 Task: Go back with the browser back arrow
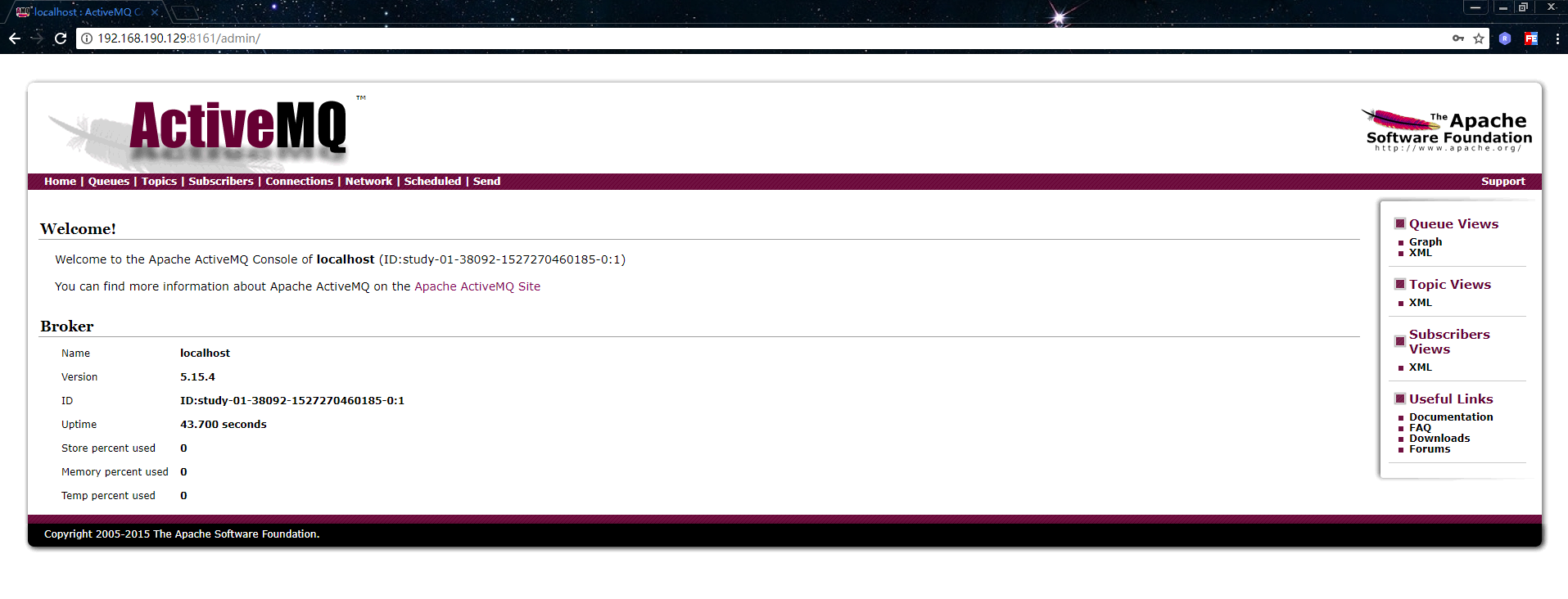[x=15, y=38]
